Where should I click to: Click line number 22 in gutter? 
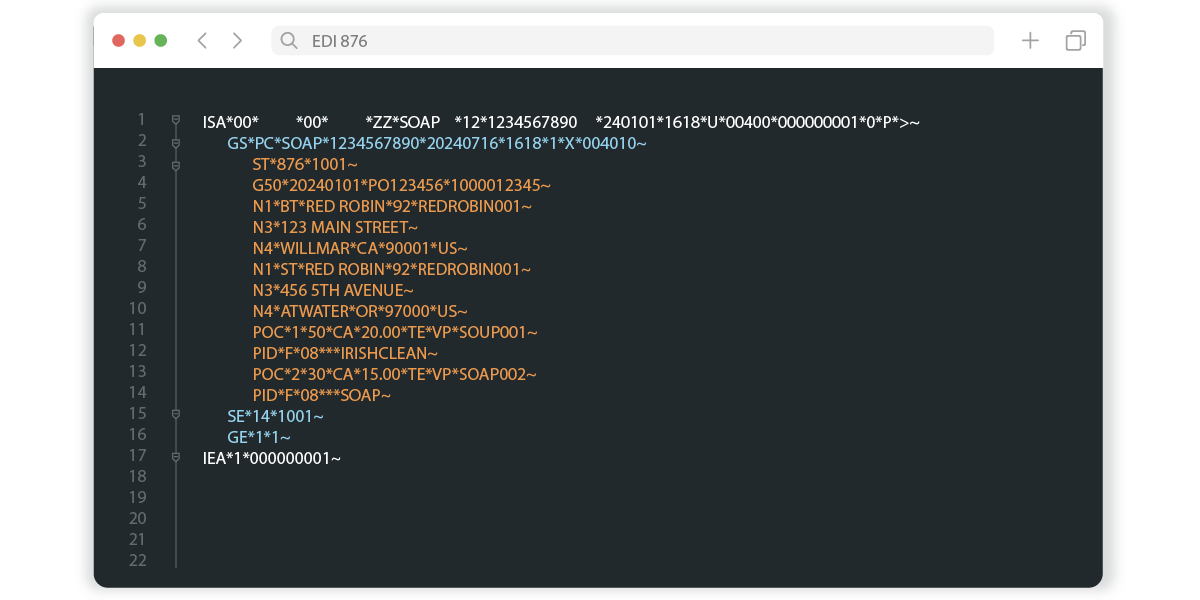pyautogui.click(x=138, y=560)
